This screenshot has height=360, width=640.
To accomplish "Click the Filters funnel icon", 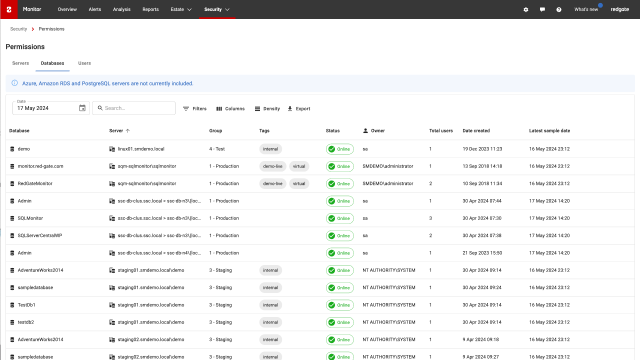I will pyautogui.click(x=186, y=109).
